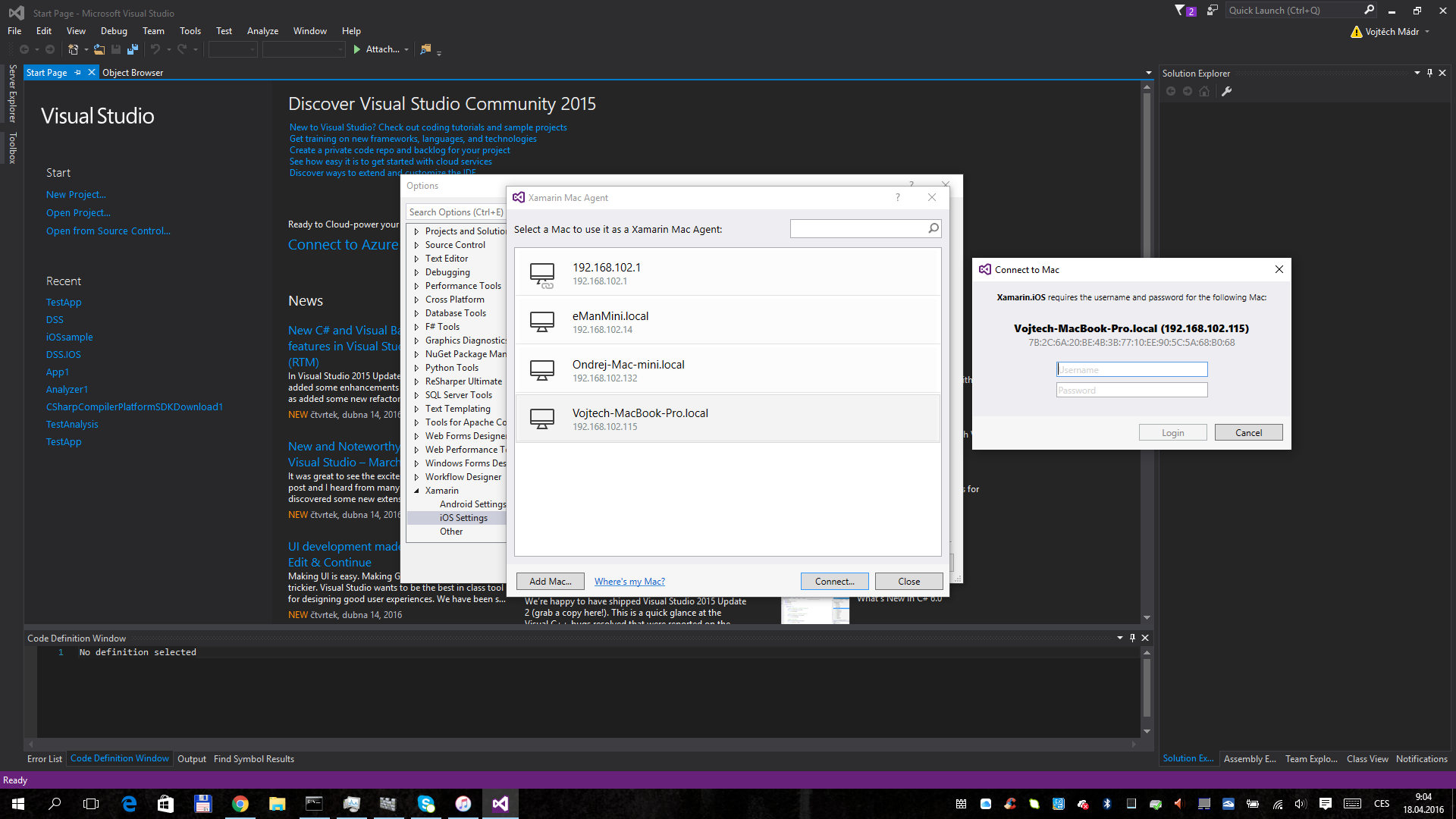Click the Solution Explorer home icon

coord(1204,92)
